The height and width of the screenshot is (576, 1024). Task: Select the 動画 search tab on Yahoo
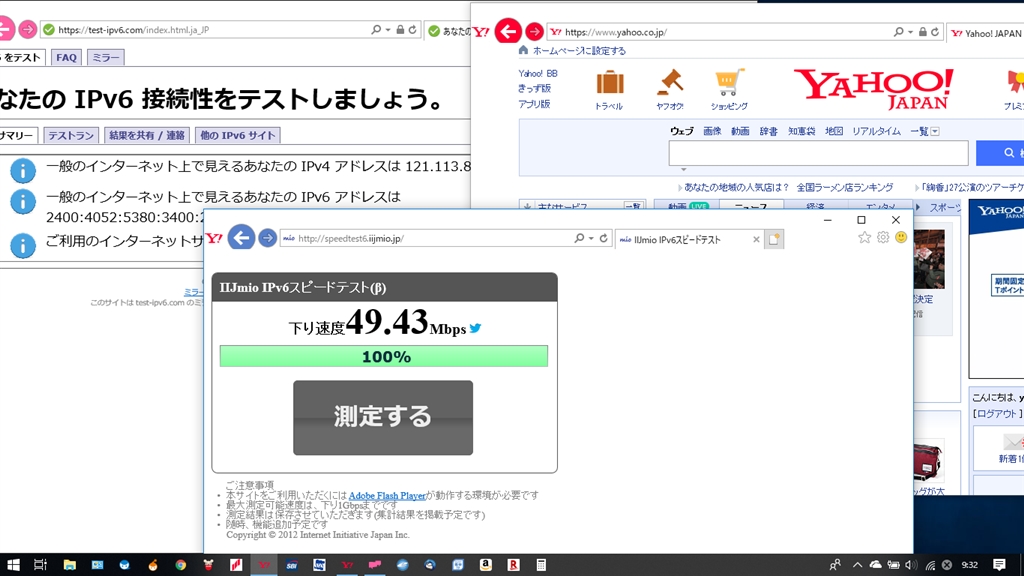[740, 131]
